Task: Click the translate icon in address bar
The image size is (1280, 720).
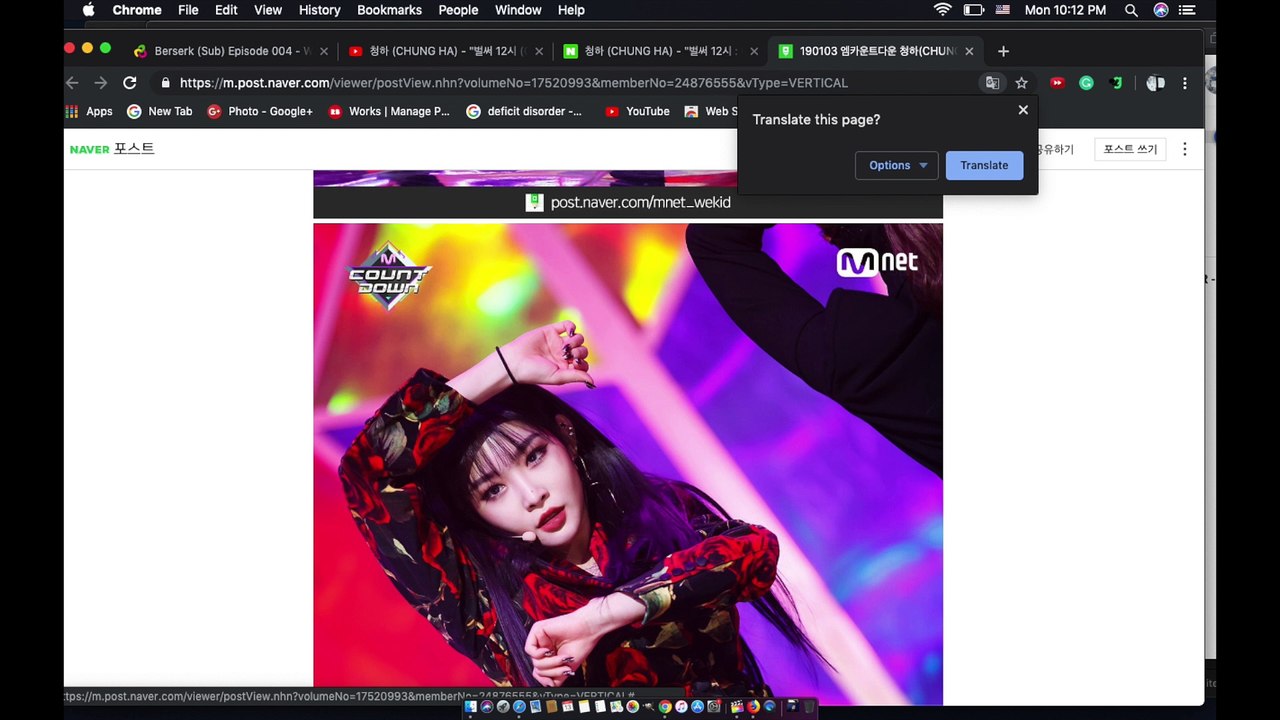Action: click(x=992, y=83)
